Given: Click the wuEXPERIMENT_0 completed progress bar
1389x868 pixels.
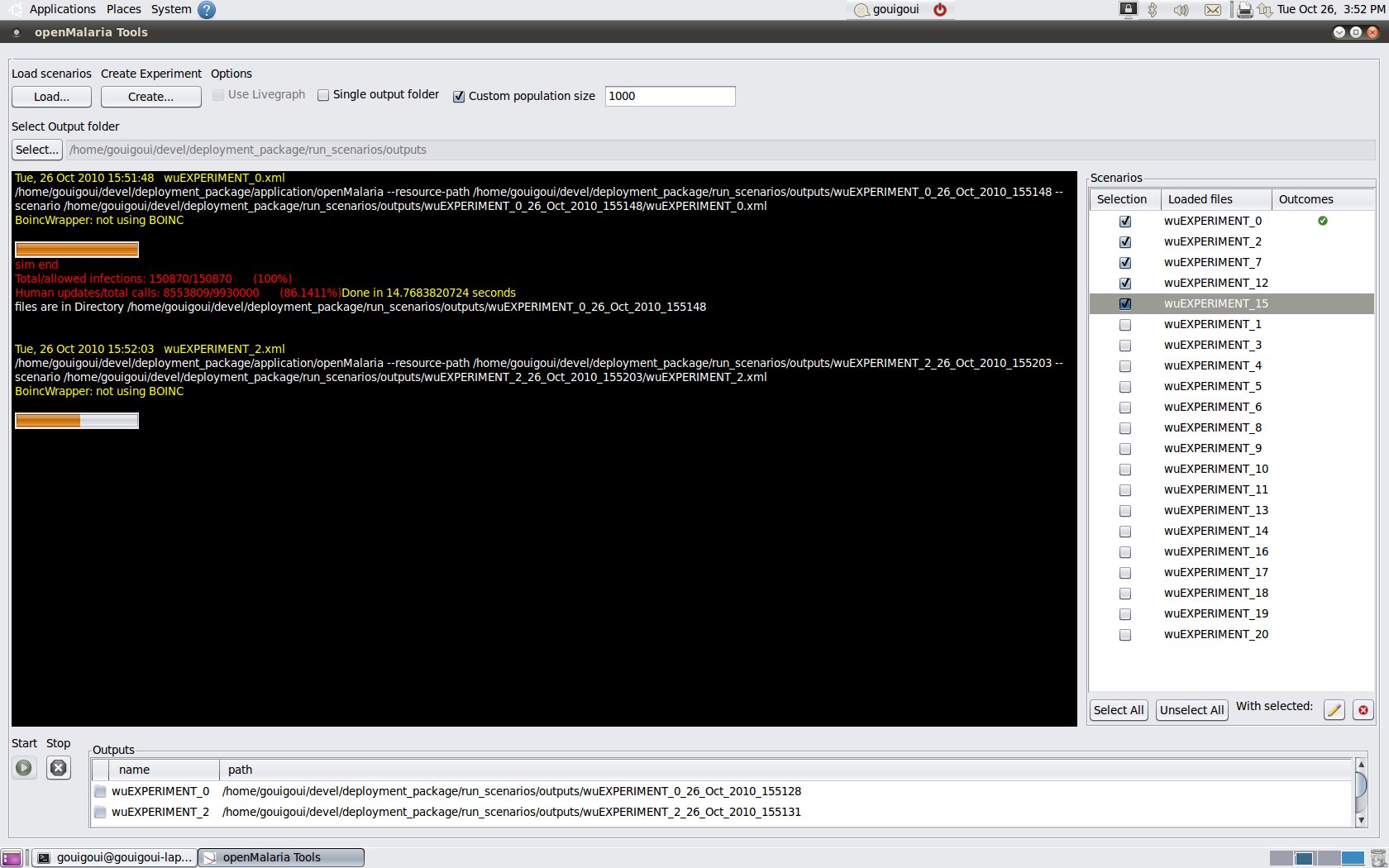Looking at the screenshot, I should point(77,250).
